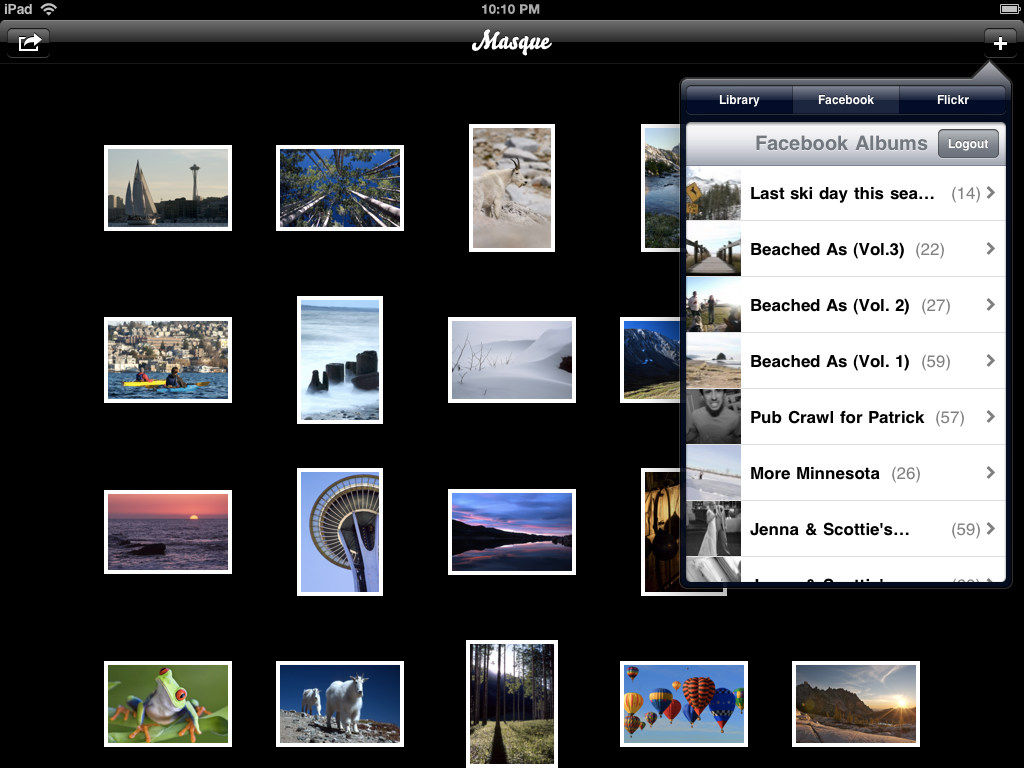Select the snow drift photo
This screenshot has height=768, width=1024.
(x=512, y=360)
